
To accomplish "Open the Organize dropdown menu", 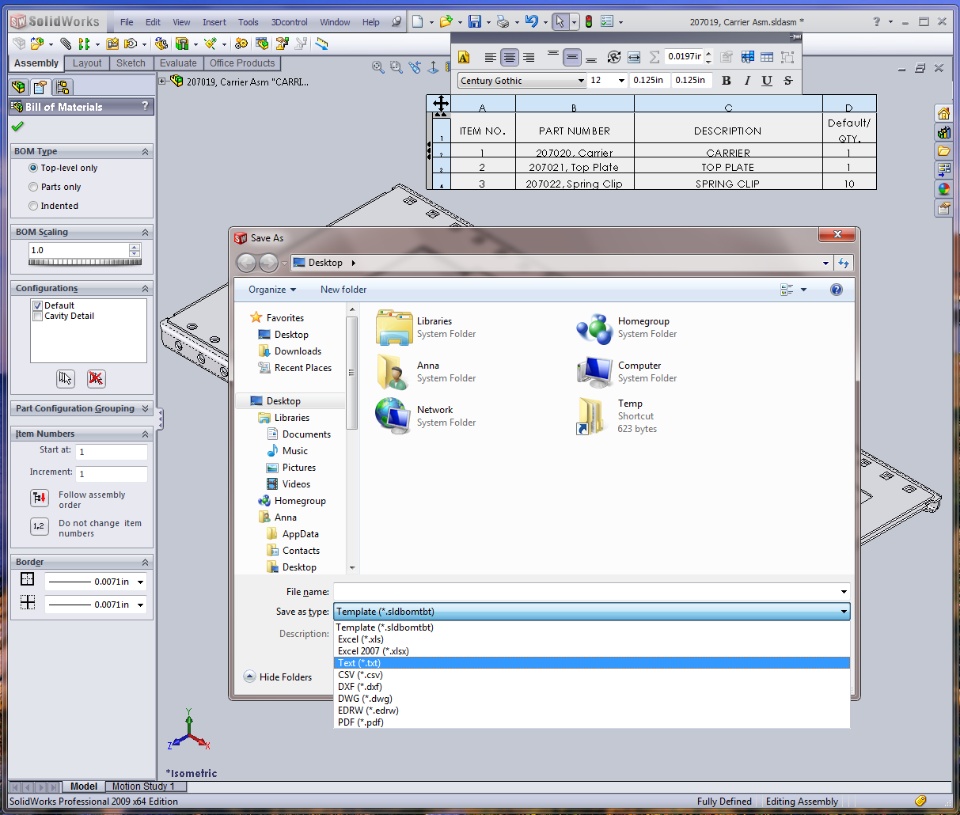I will coord(272,290).
